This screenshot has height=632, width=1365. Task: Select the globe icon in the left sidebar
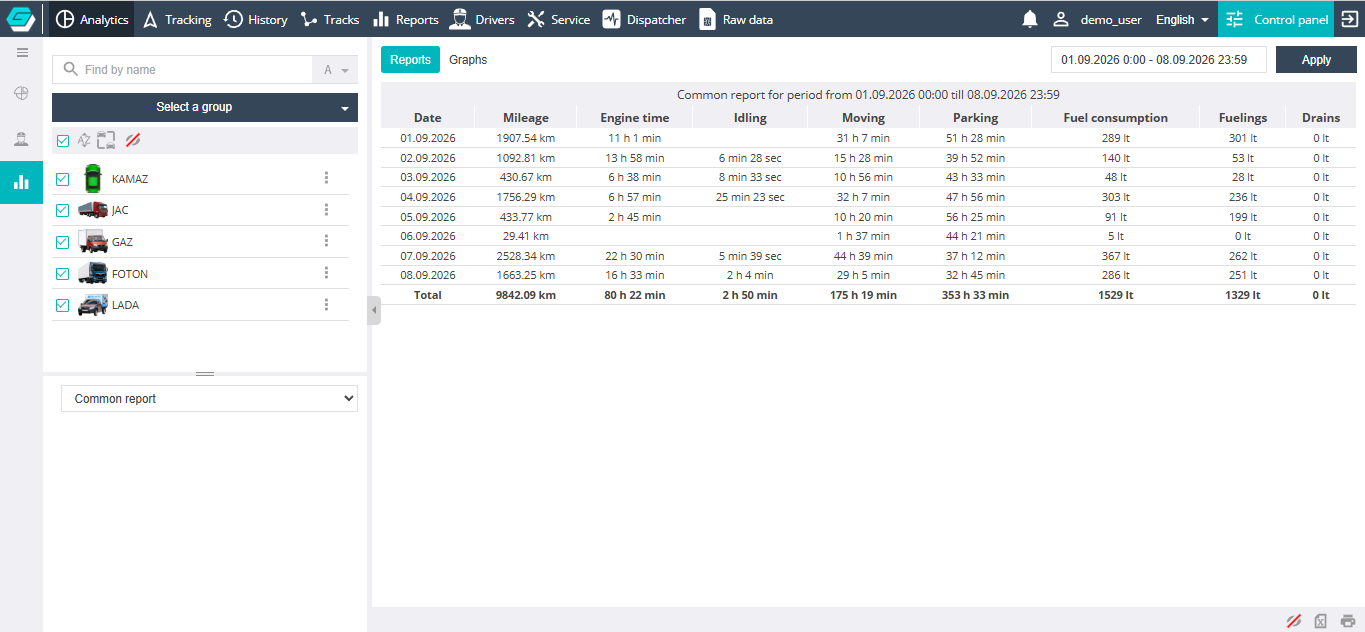tap(22, 94)
